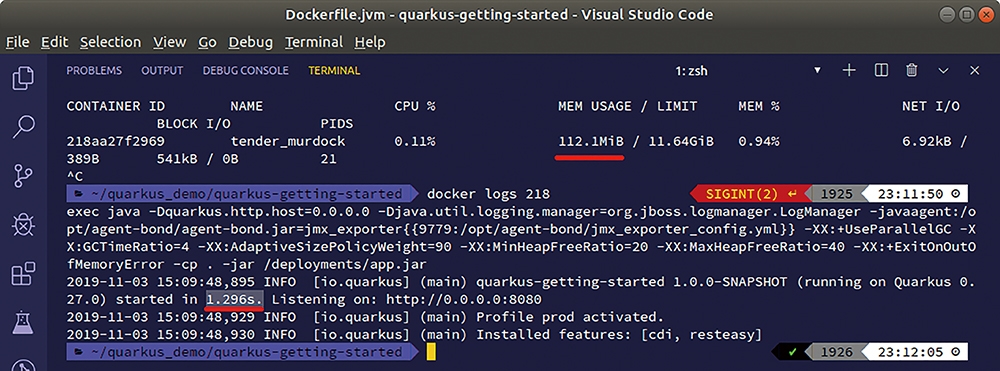This screenshot has width=1000, height=371.
Task: Create a new terminal with plus icon
Action: [x=849, y=71]
